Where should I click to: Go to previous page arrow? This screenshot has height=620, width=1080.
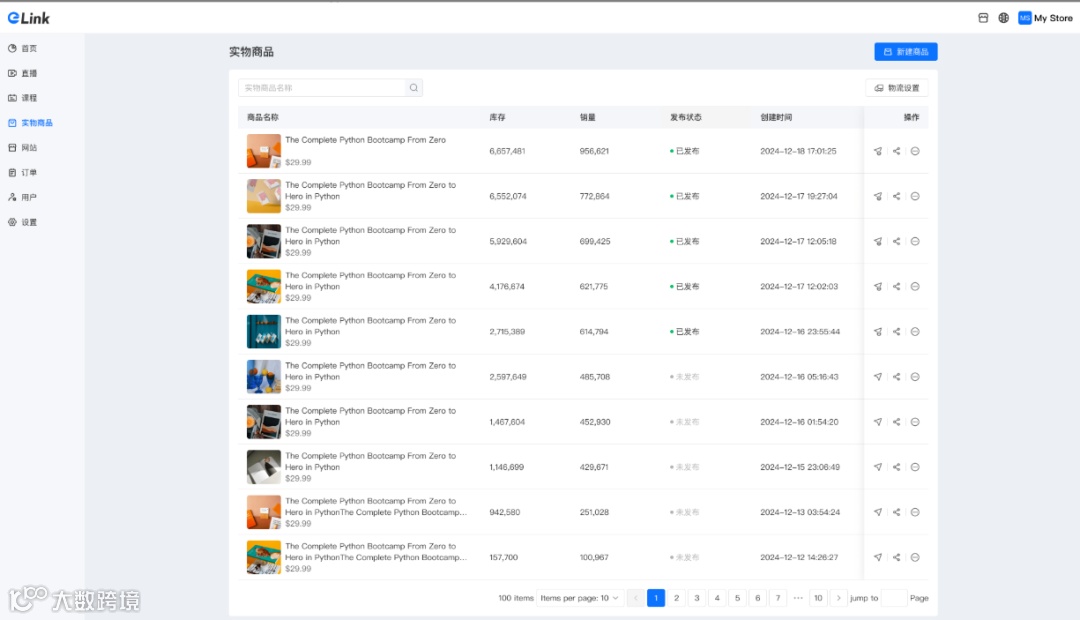[636, 598]
